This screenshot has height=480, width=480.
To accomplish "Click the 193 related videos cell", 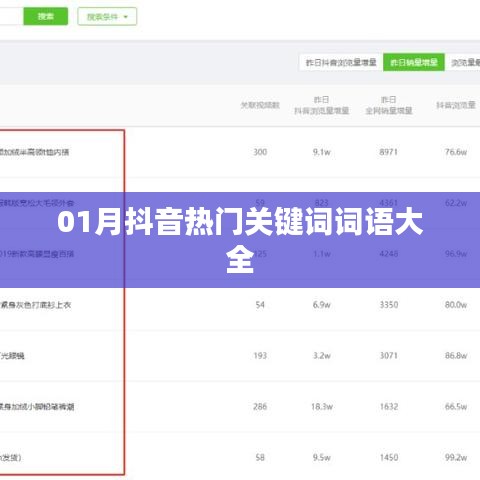I will point(260,356).
